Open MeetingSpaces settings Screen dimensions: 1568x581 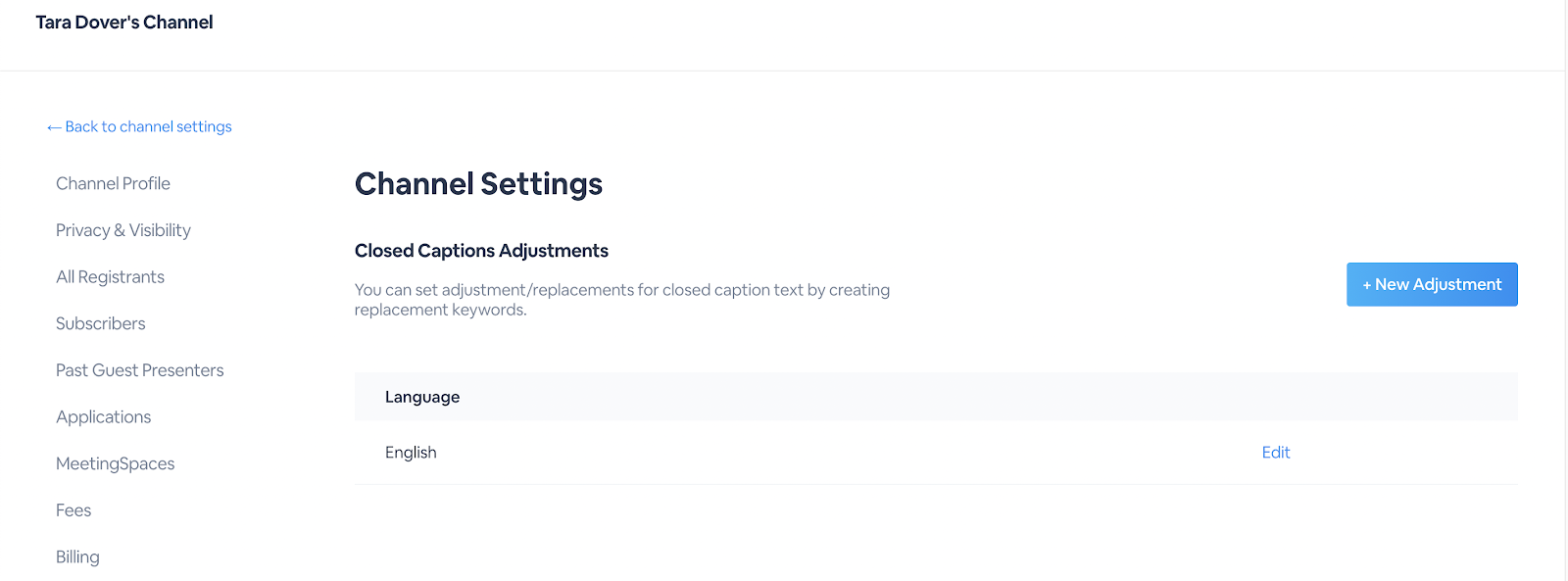coord(115,463)
